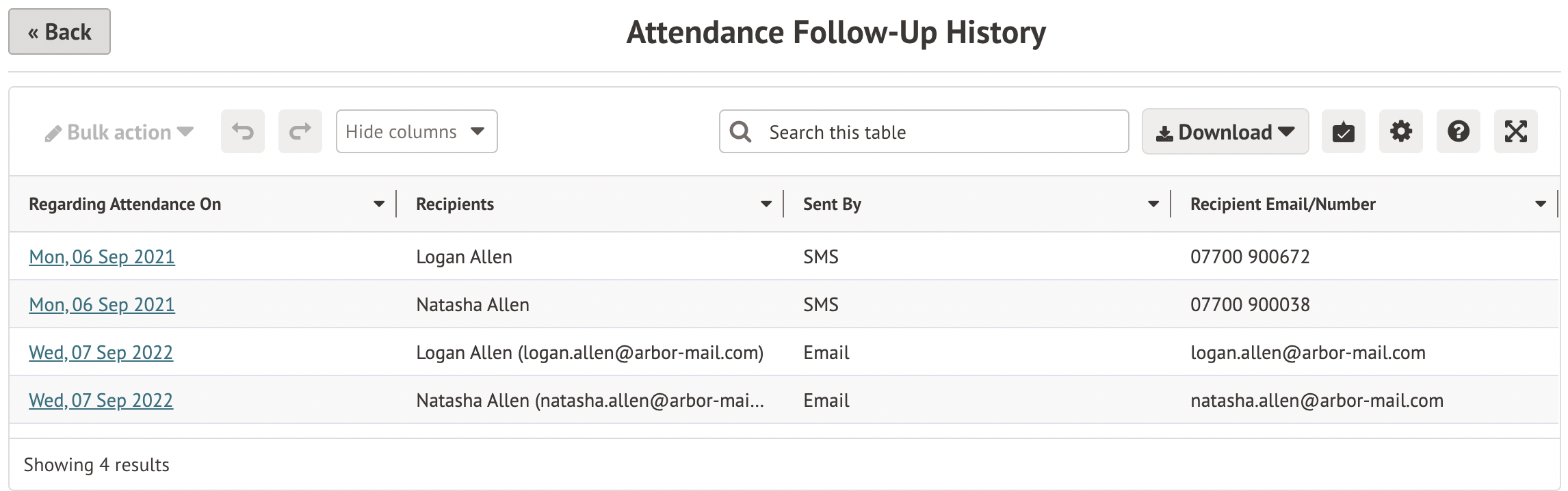Open the Recipients column filter arrow
The image size is (1568, 491).
766,204
